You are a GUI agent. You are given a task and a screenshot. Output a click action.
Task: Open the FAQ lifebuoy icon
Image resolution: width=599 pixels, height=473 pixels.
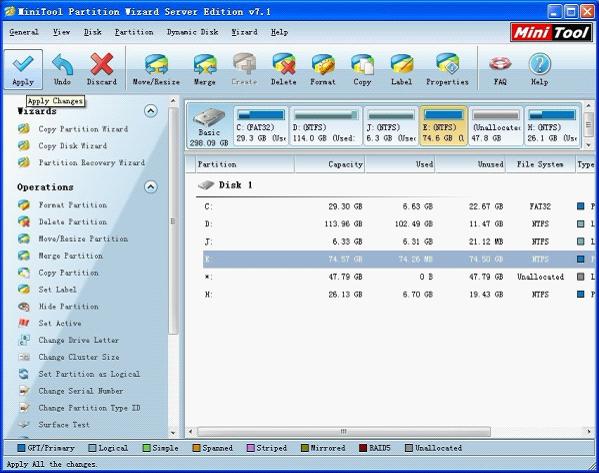pos(500,70)
